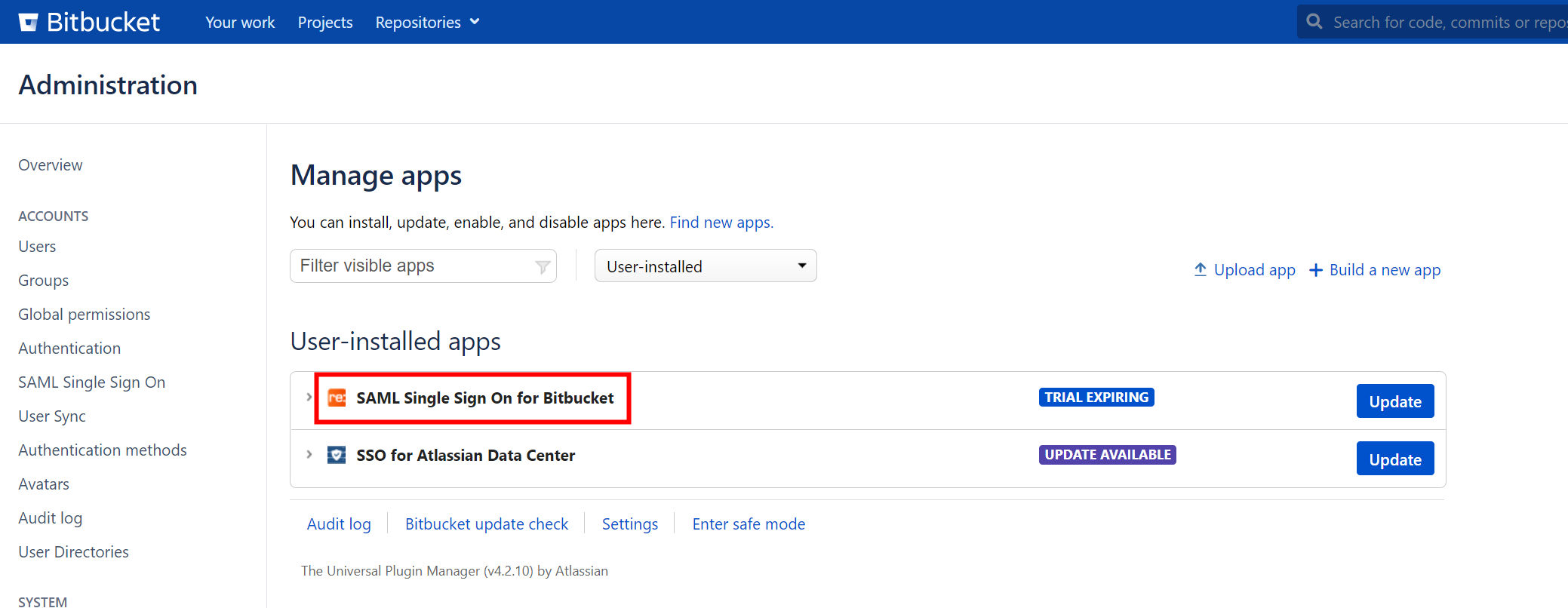The width and height of the screenshot is (1568, 608).
Task: Click the search magnifier icon
Action: click(x=1314, y=22)
